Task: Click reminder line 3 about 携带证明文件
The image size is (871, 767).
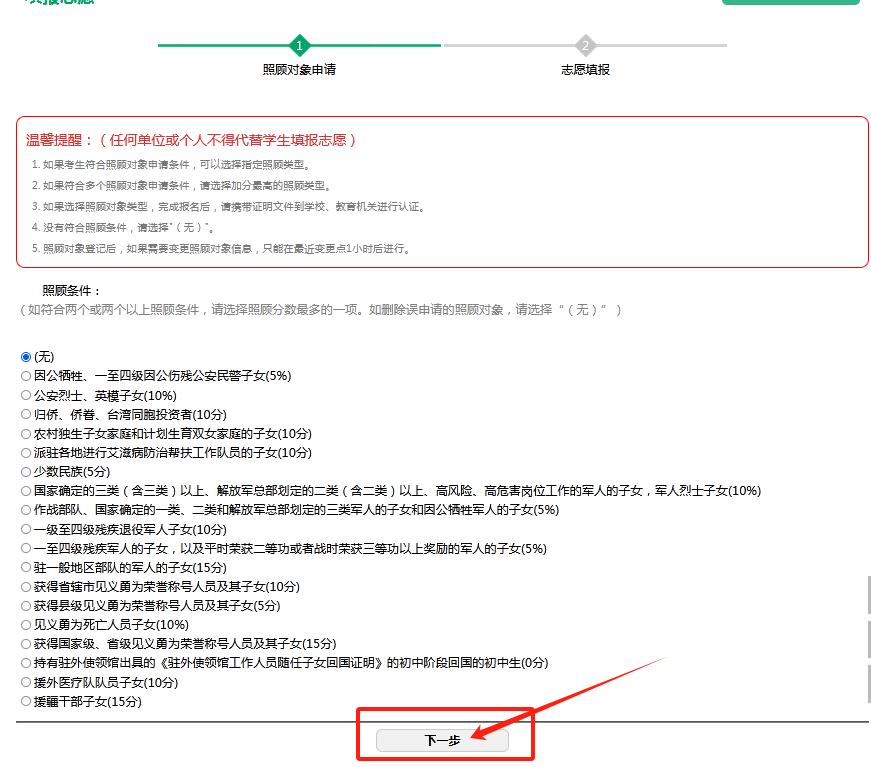Action: (x=228, y=207)
